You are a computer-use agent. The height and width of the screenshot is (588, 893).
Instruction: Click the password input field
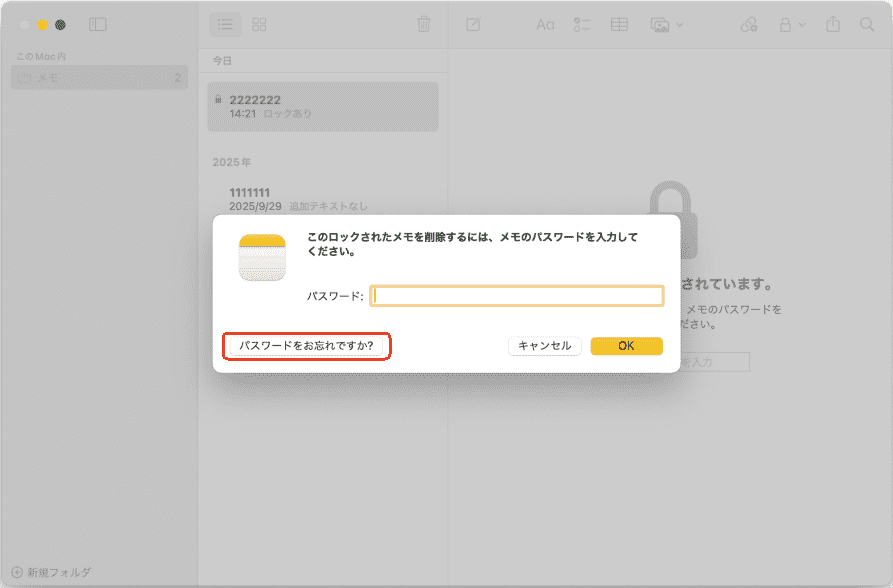(x=517, y=296)
